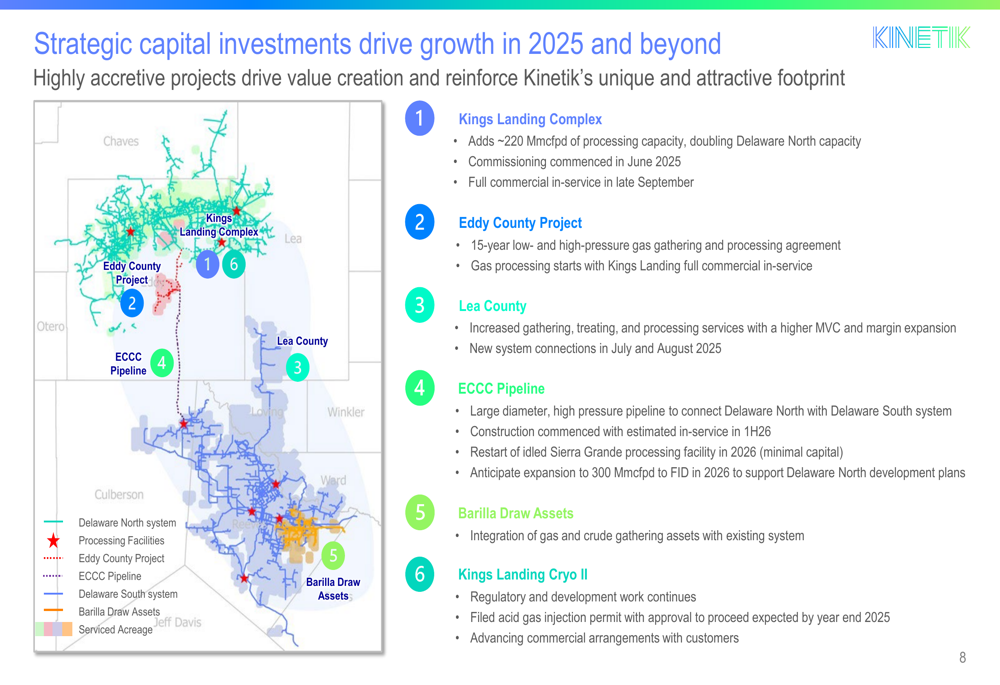The height and width of the screenshot is (685, 1000).
Task: Click 'Restart of idled Sierra Grande processing facility' bullet
Action: (x=656, y=452)
